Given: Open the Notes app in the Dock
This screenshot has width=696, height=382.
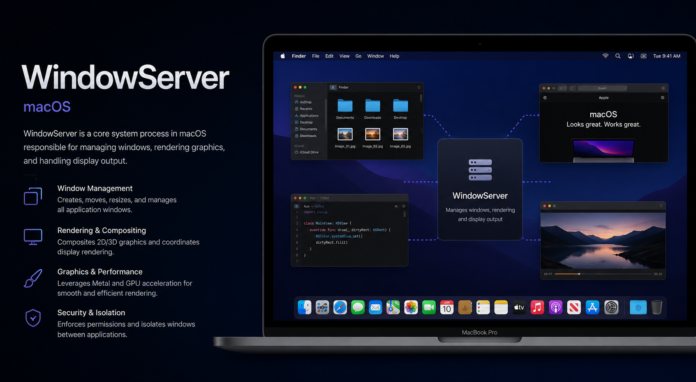Looking at the screenshot, I should [501, 307].
